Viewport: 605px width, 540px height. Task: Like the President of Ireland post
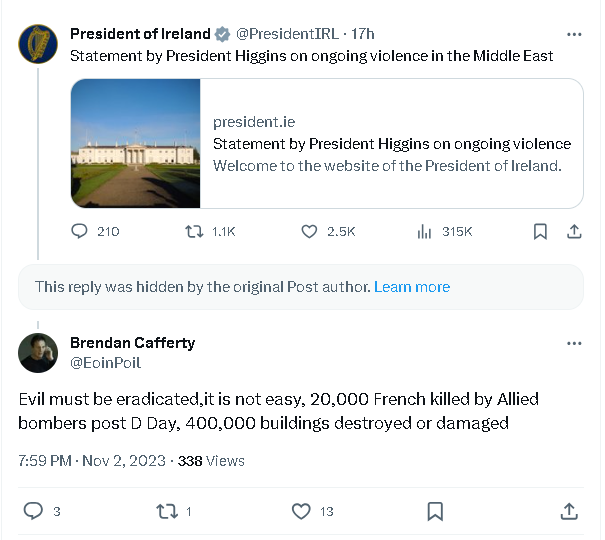coord(310,231)
